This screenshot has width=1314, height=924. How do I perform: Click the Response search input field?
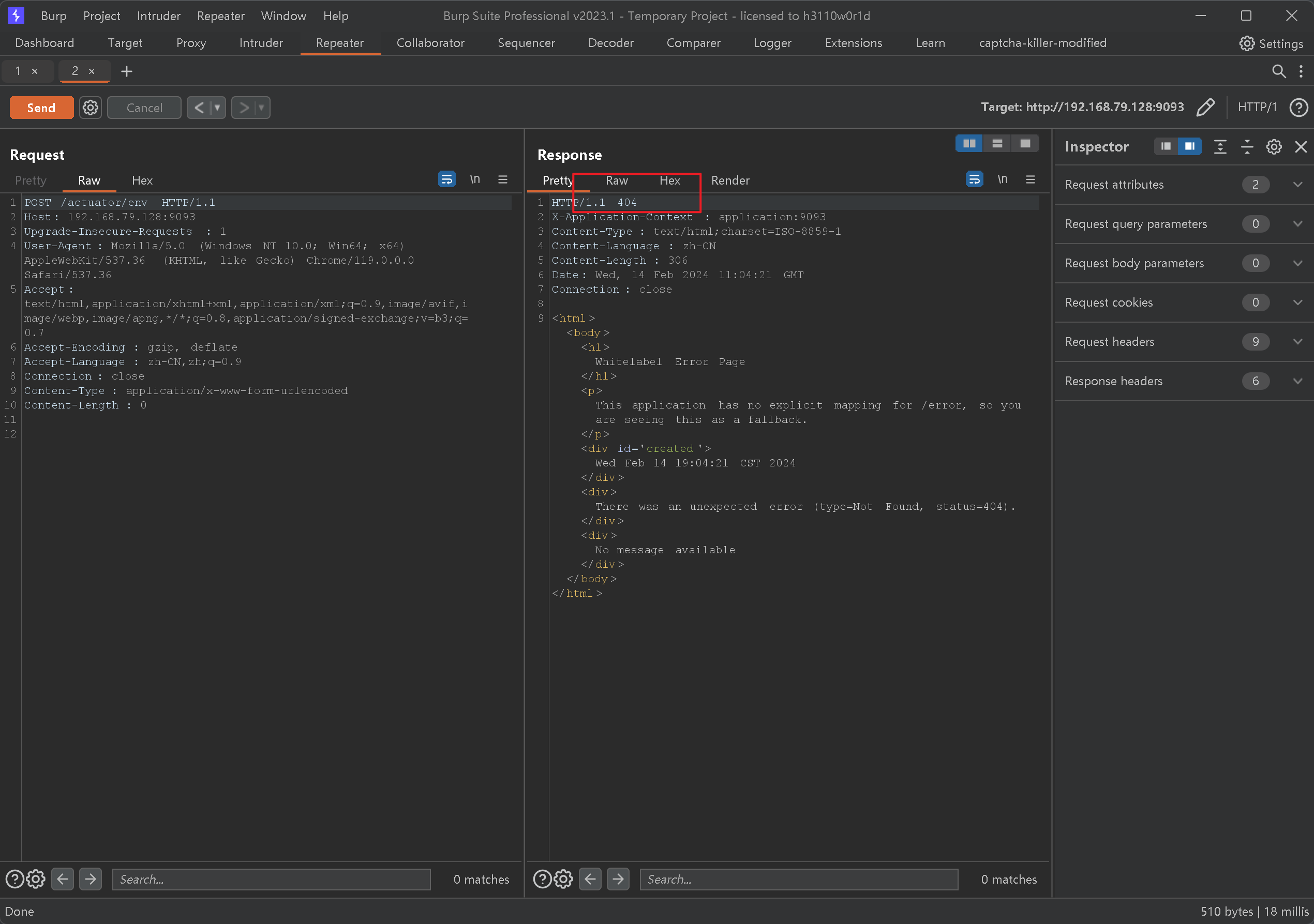pos(798,879)
